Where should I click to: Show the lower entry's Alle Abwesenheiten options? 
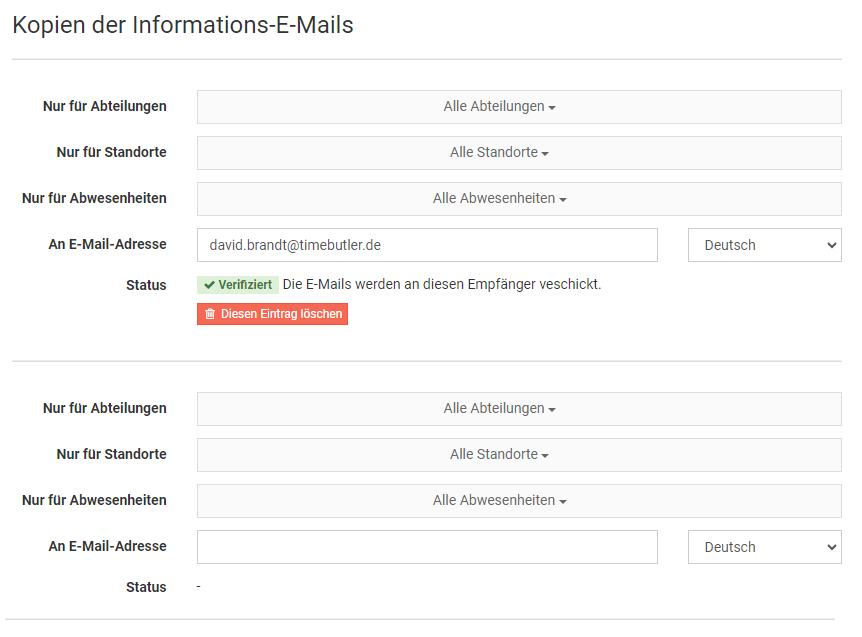[x=519, y=501]
